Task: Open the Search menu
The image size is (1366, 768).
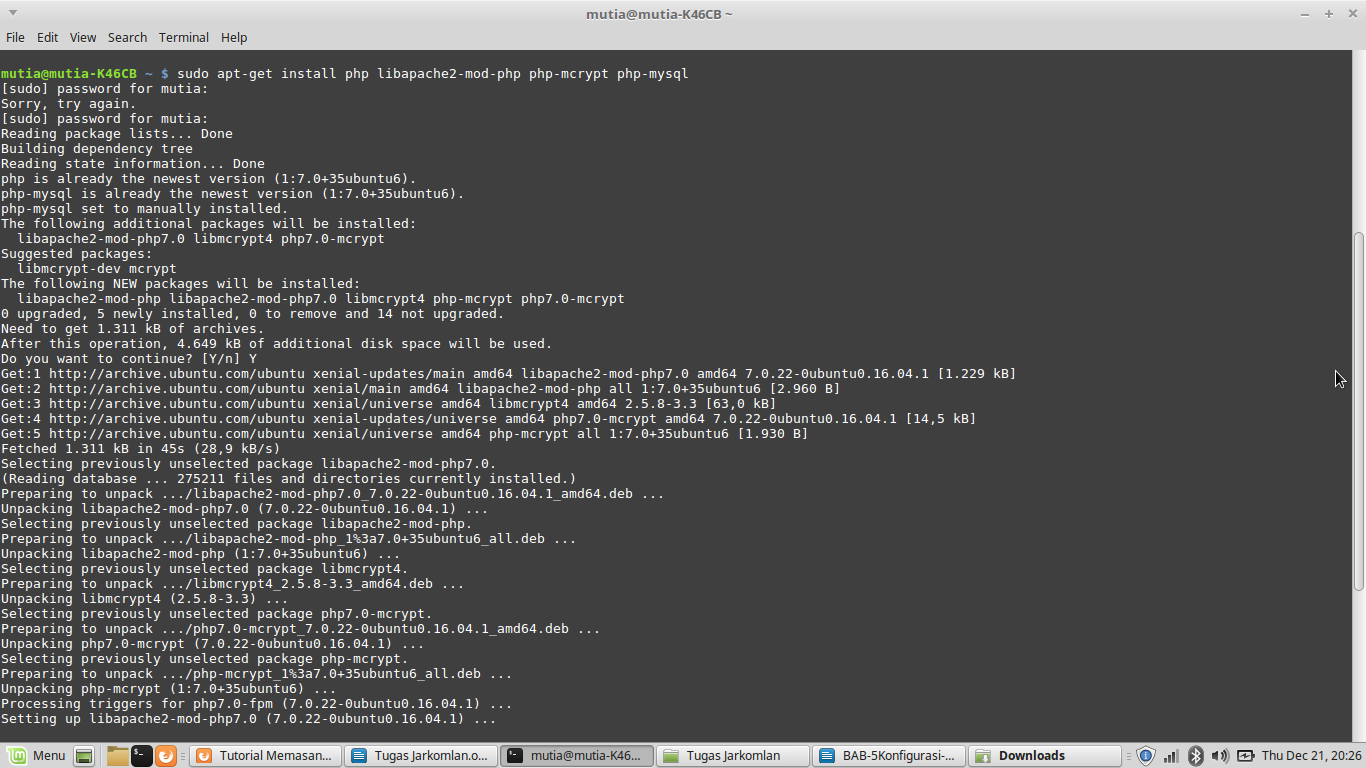Action: pos(127,37)
